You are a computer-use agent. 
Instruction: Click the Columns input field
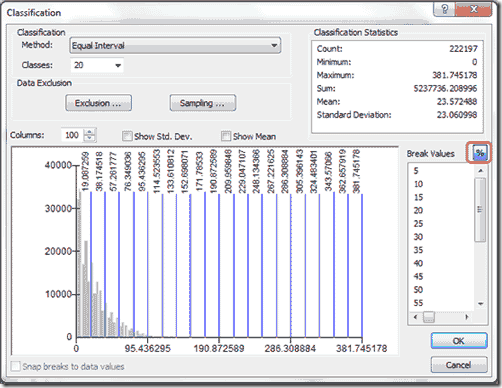tap(72, 135)
